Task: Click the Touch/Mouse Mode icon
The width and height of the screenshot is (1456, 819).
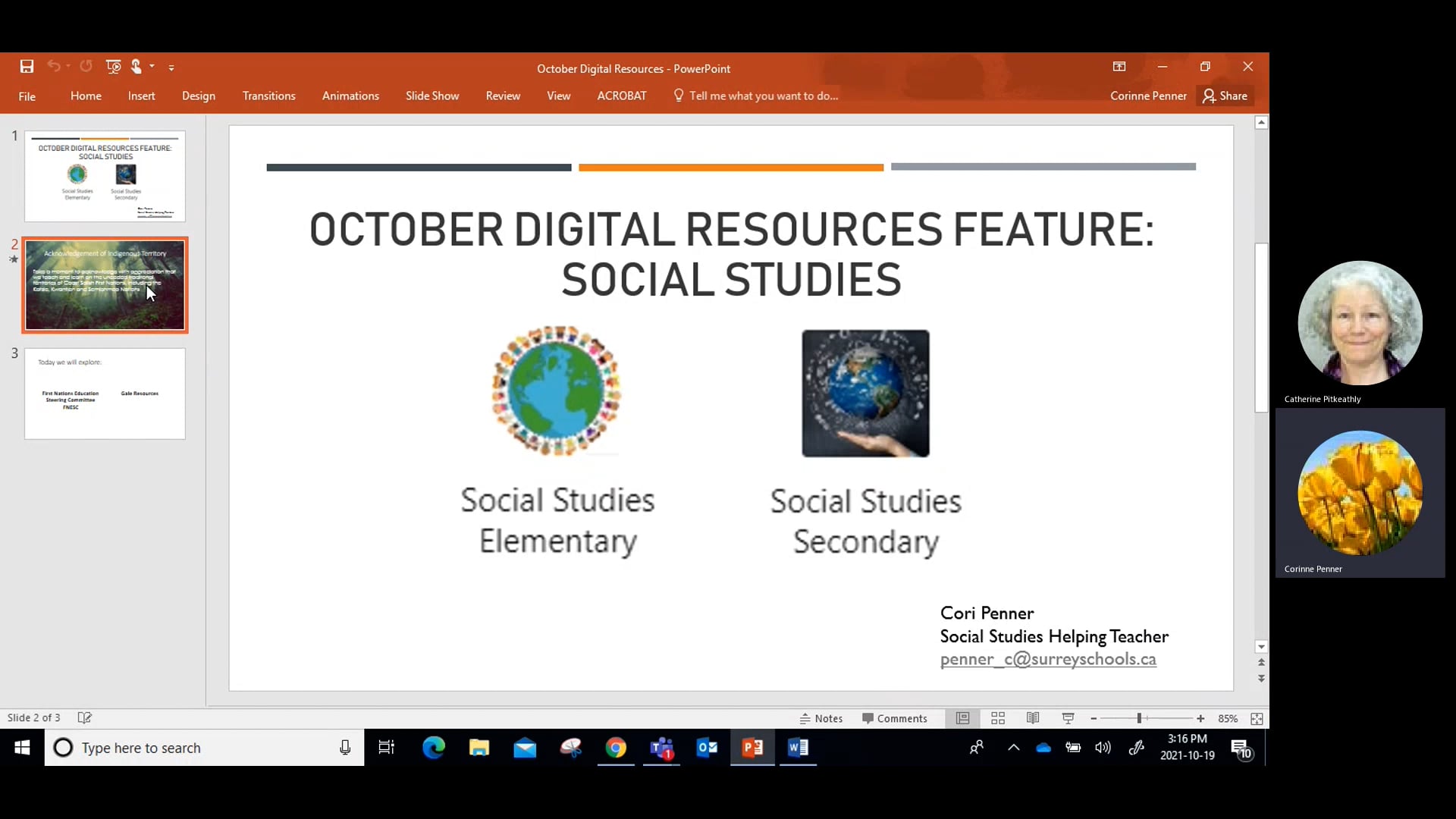Action: click(x=136, y=67)
